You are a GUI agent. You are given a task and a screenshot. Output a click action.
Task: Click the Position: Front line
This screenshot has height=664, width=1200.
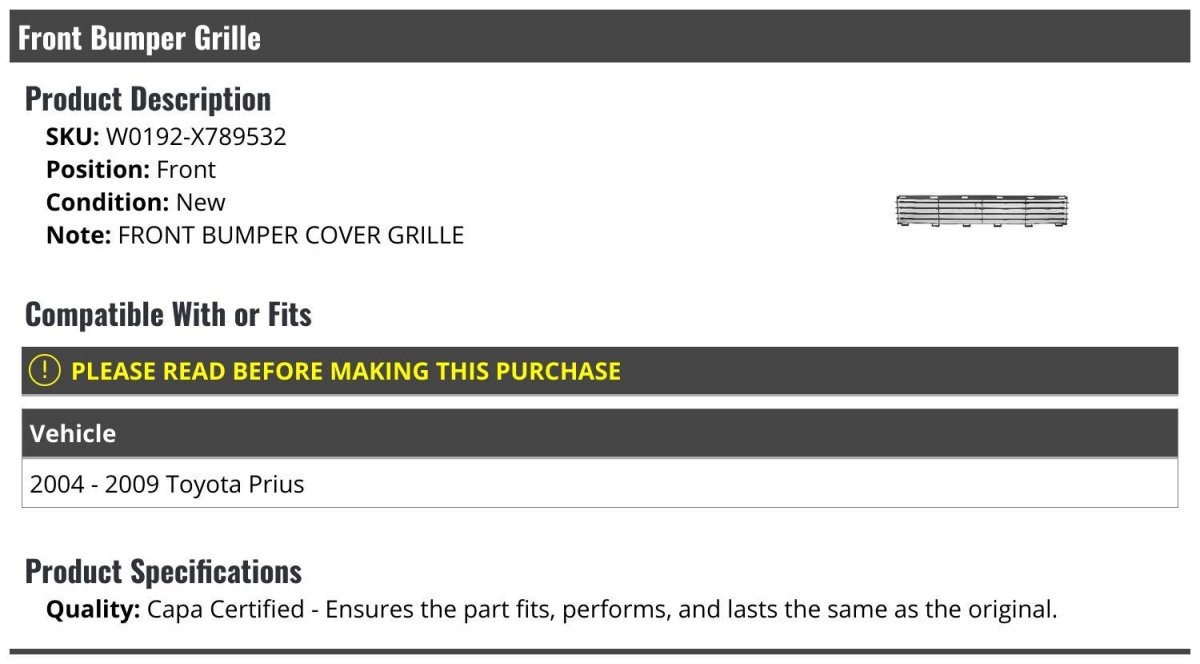[131, 170]
